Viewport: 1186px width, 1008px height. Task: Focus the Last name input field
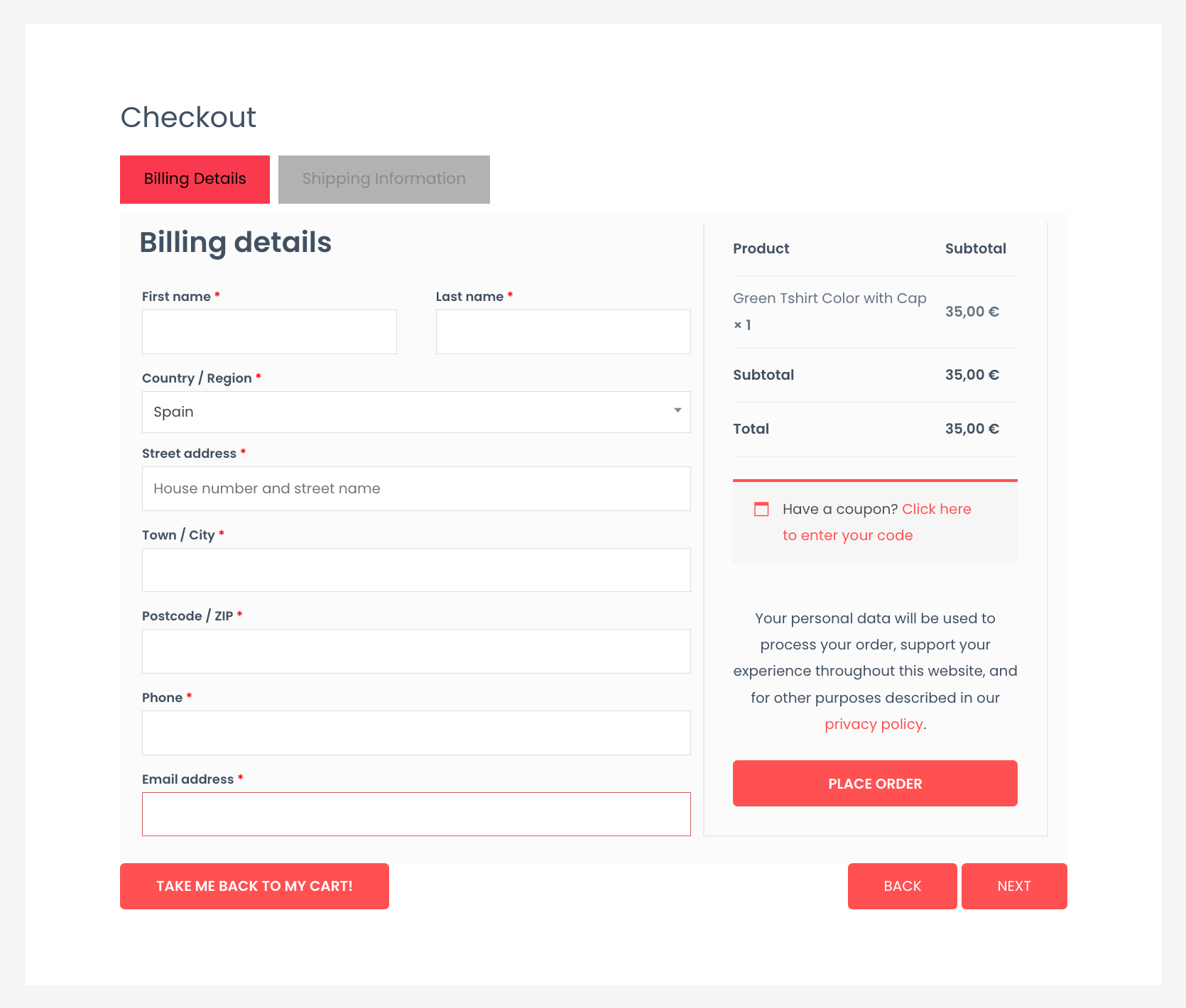pyautogui.click(x=563, y=332)
